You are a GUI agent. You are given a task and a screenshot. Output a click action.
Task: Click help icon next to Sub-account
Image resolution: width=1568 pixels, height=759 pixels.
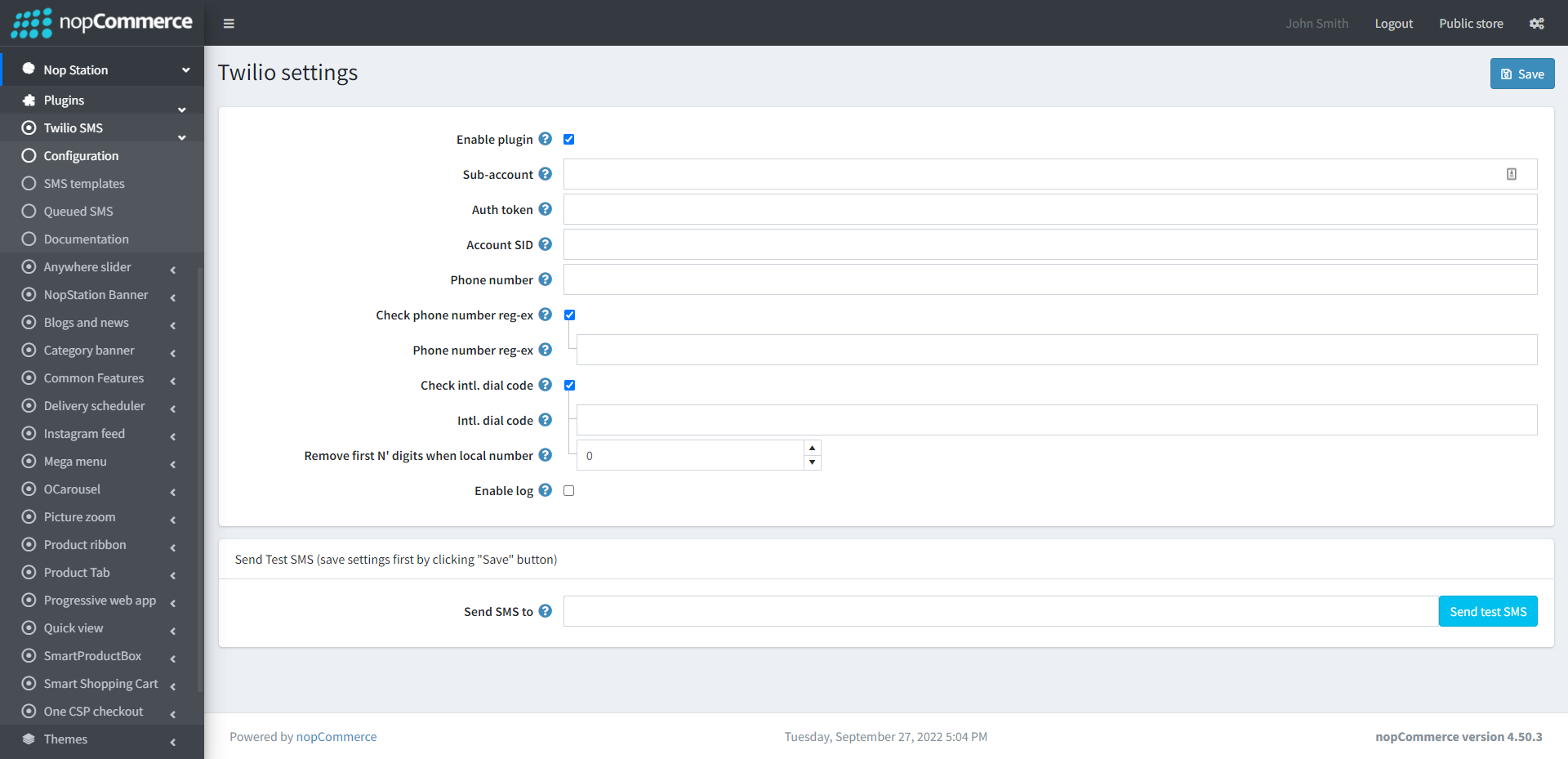[x=546, y=174]
